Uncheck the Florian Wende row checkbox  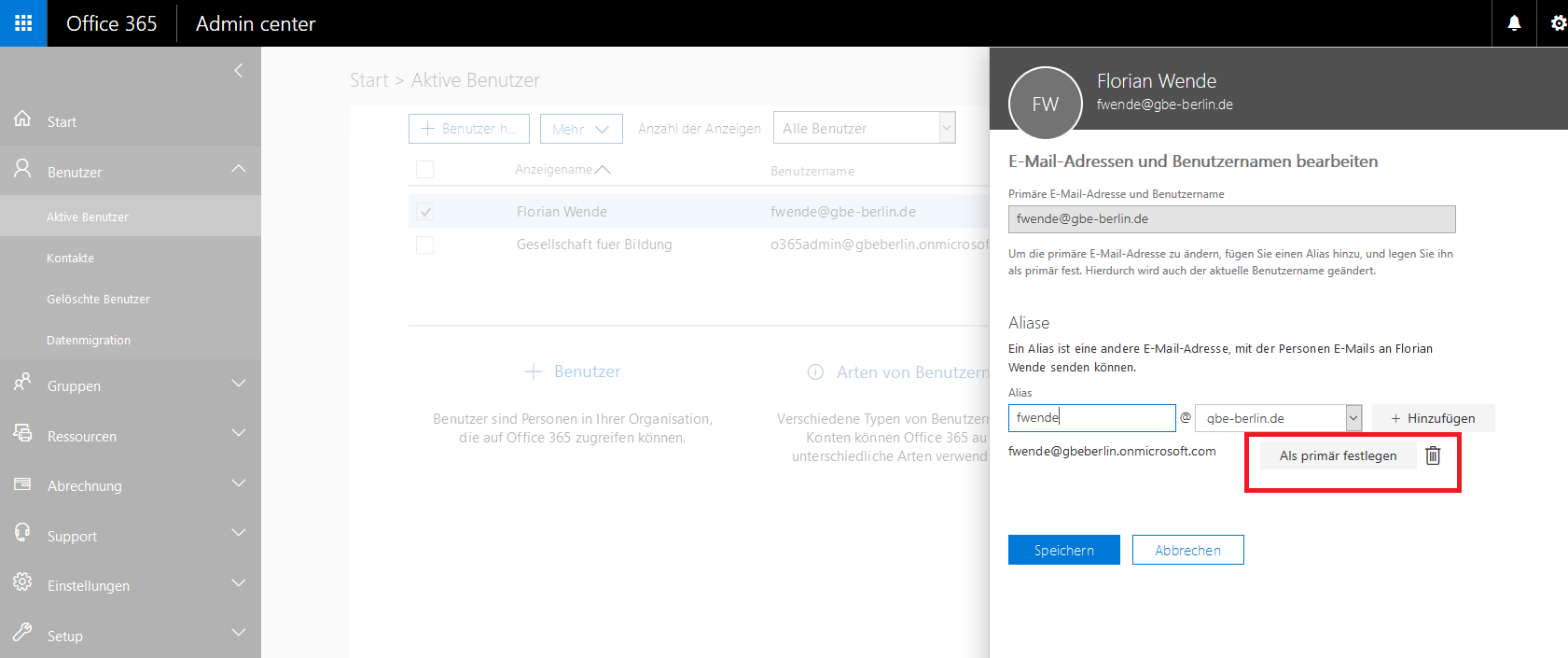click(x=425, y=212)
